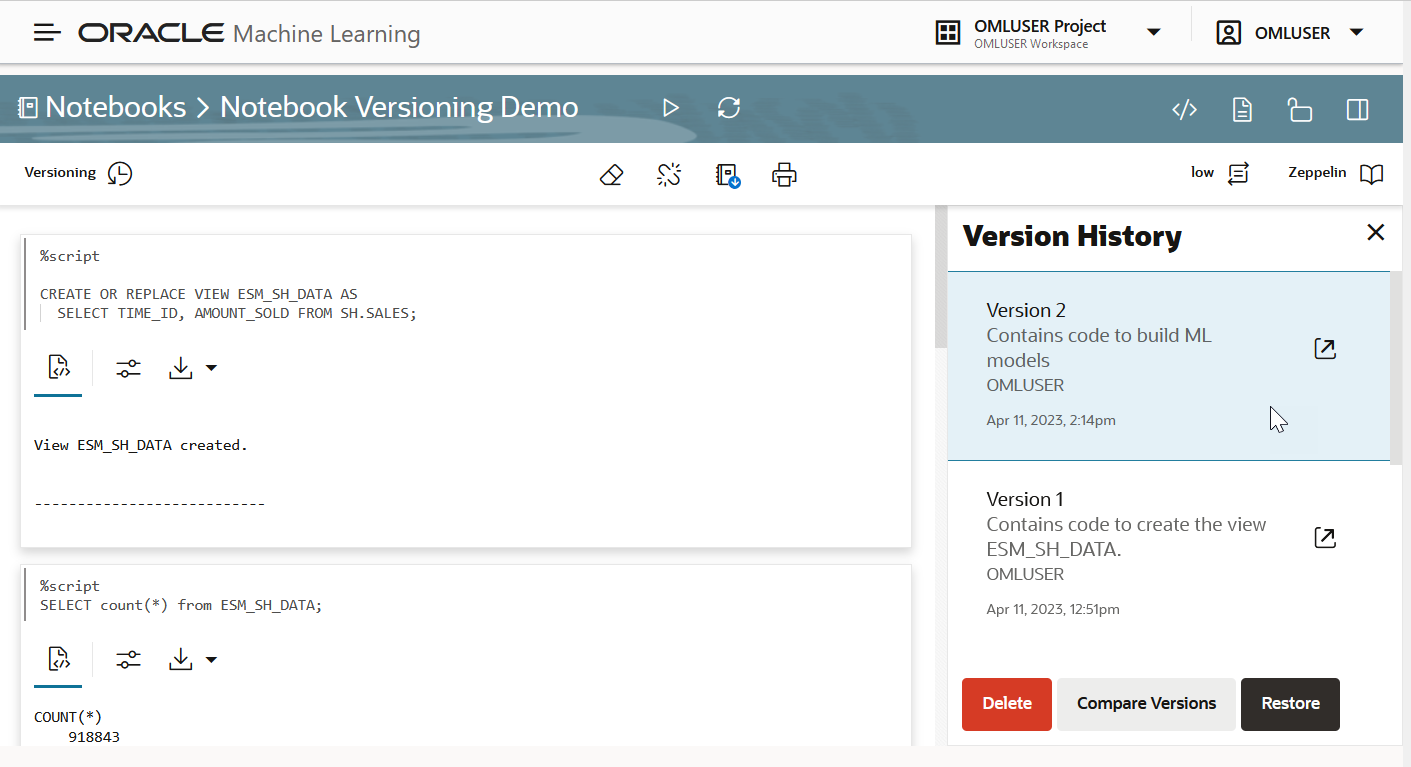Click the 918843 count result
This screenshot has height=767, width=1411.
click(x=94, y=737)
